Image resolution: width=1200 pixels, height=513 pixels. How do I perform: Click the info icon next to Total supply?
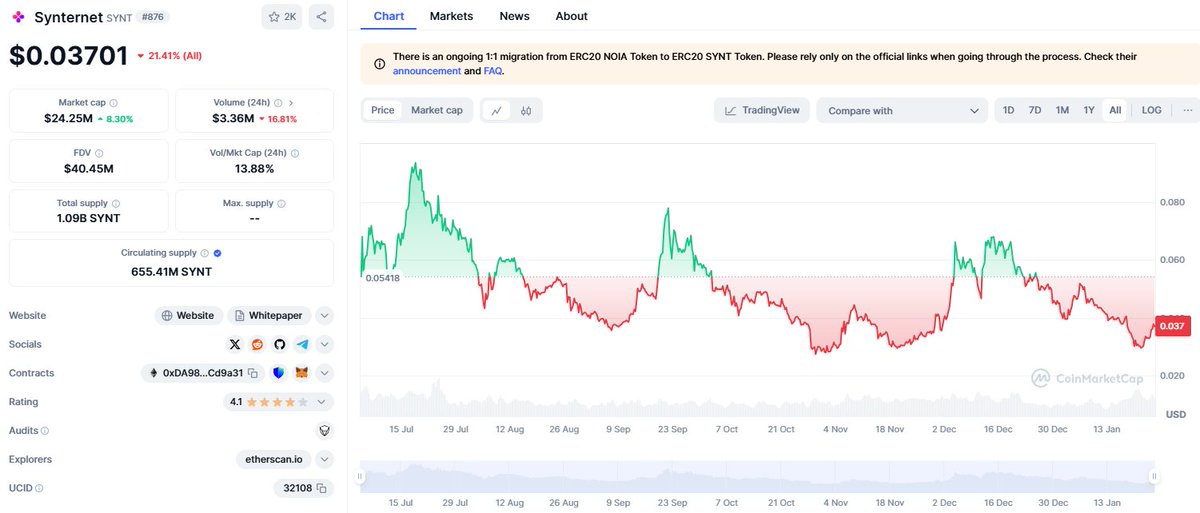pyautogui.click(x=116, y=203)
